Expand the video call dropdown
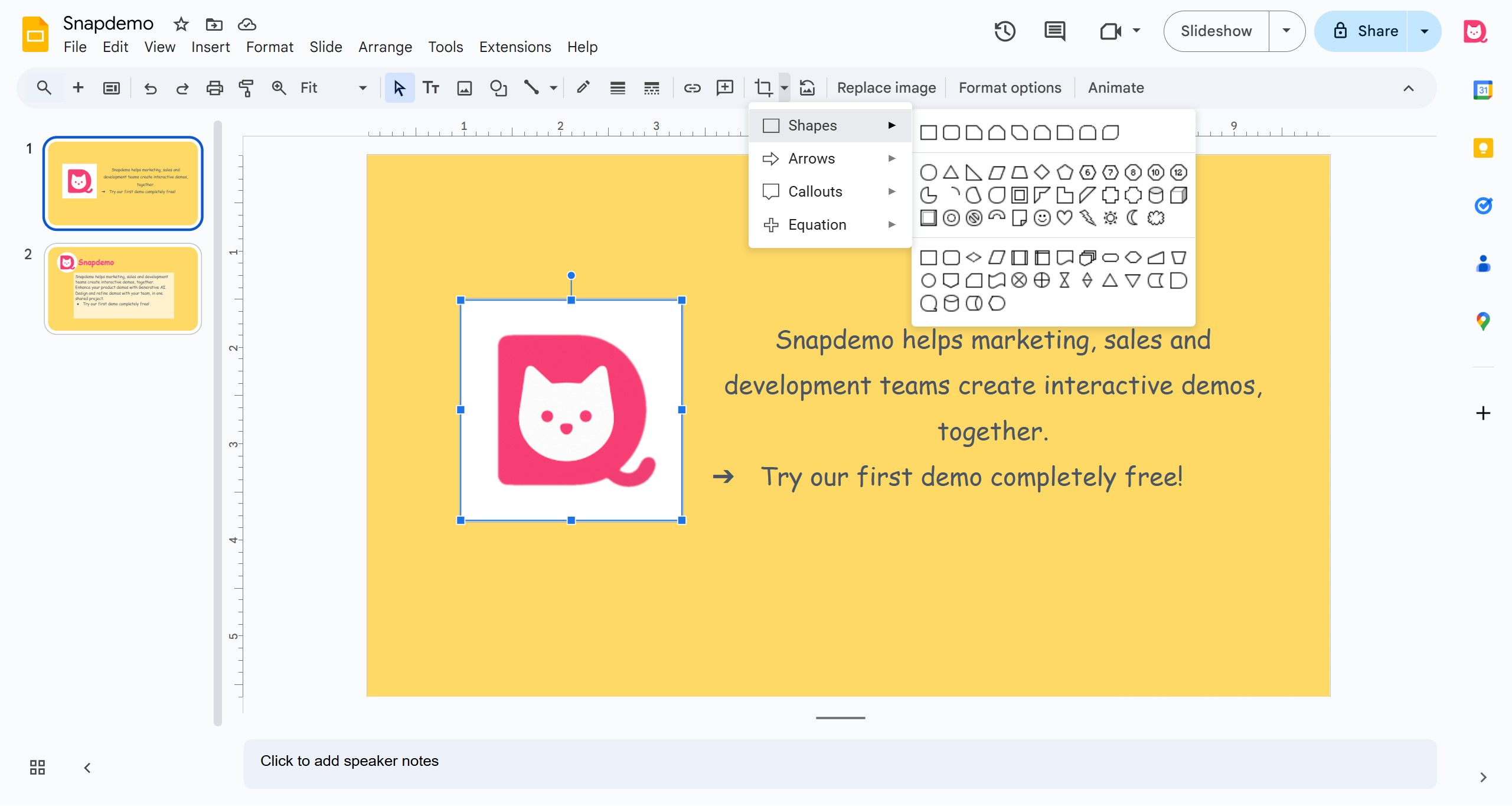The image size is (1512, 806). [x=1137, y=31]
